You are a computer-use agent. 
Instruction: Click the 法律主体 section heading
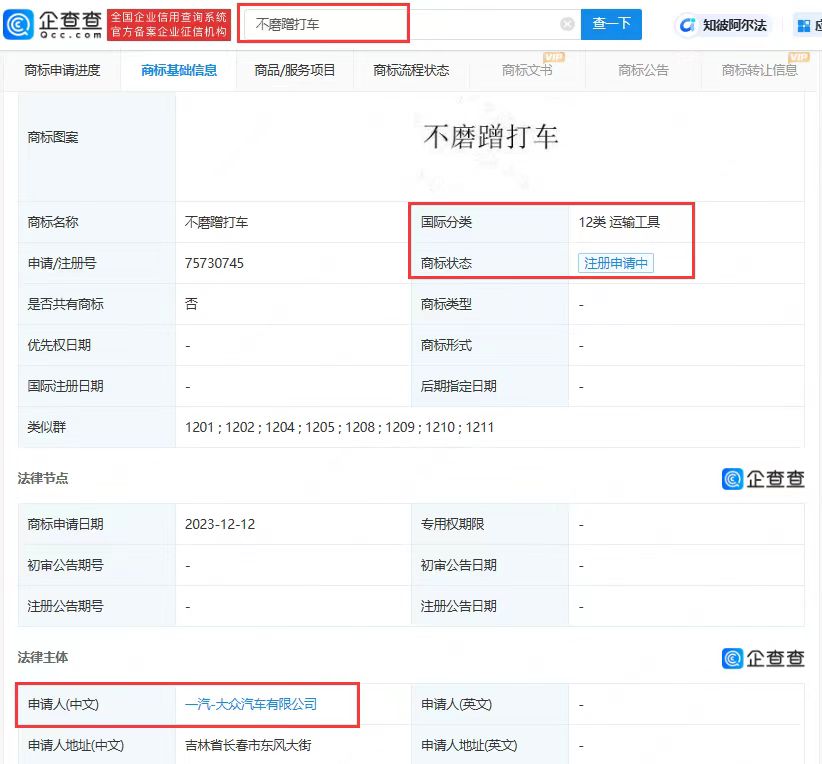point(42,658)
